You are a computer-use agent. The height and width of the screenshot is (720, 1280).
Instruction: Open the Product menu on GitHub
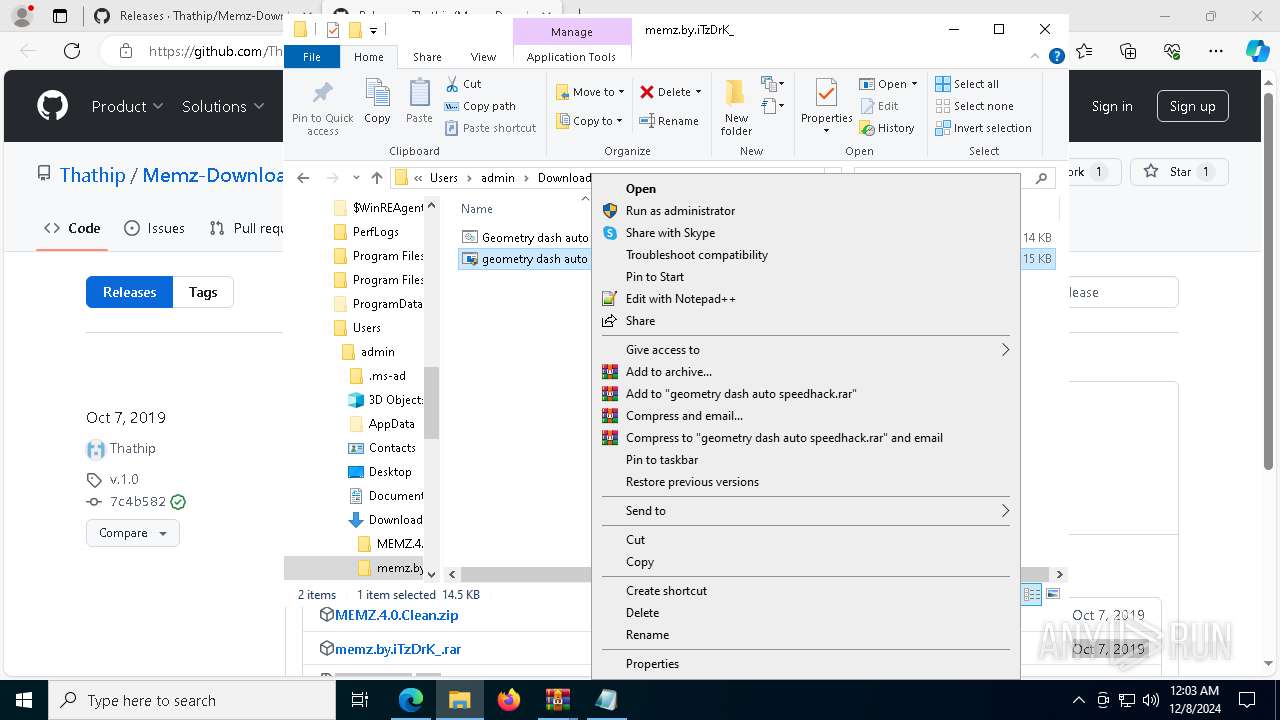[x=127, y=106]
